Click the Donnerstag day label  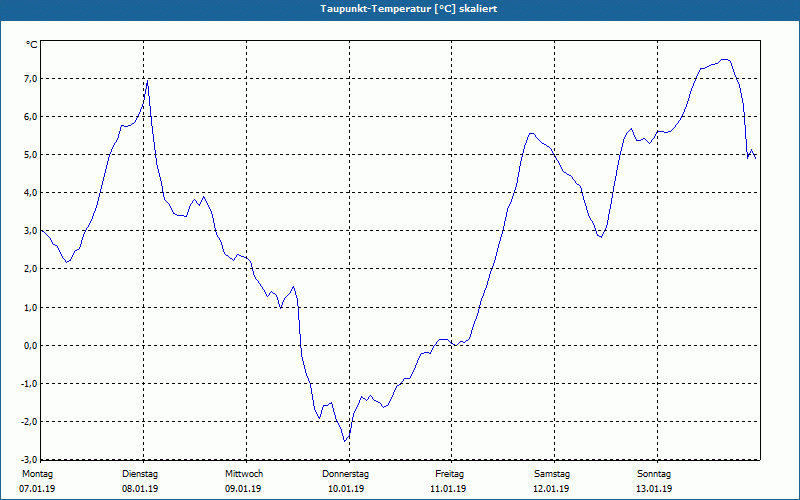tap(345, 474)
